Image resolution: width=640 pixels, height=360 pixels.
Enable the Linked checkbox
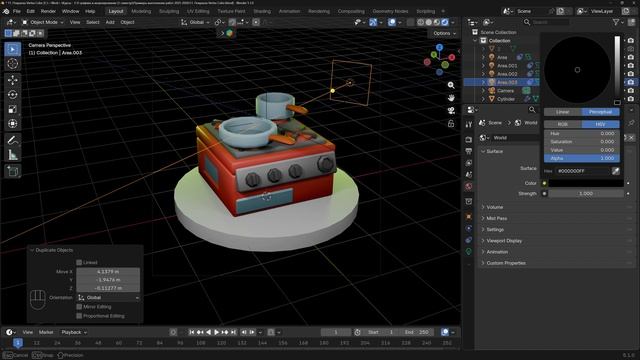[x=79, y=262]
